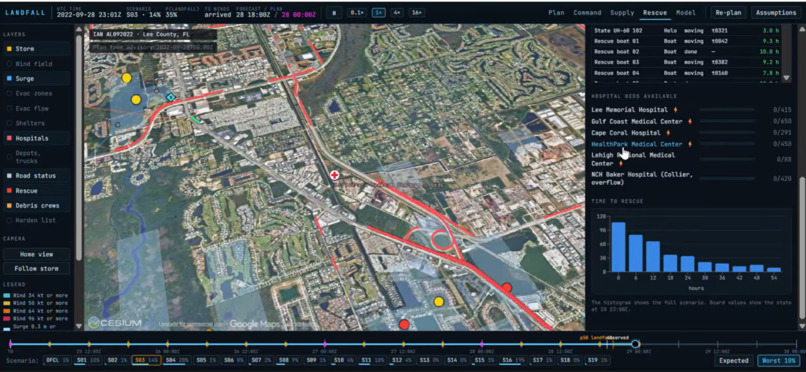
Task: Click the Home view camera button
Action: [x=36, y=254]
